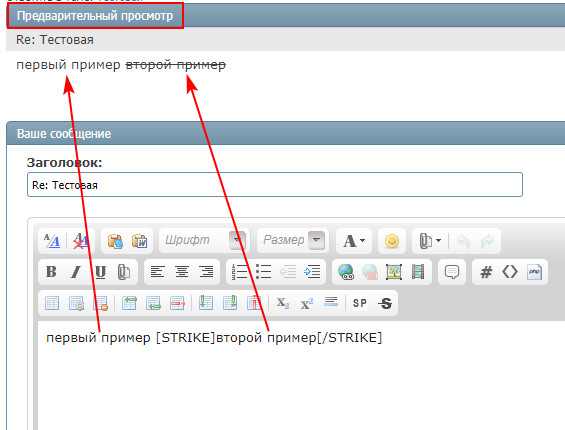This screenshot has height=430, width=565.
Task: Insert bulleted list
Action: tap(263, 272)
